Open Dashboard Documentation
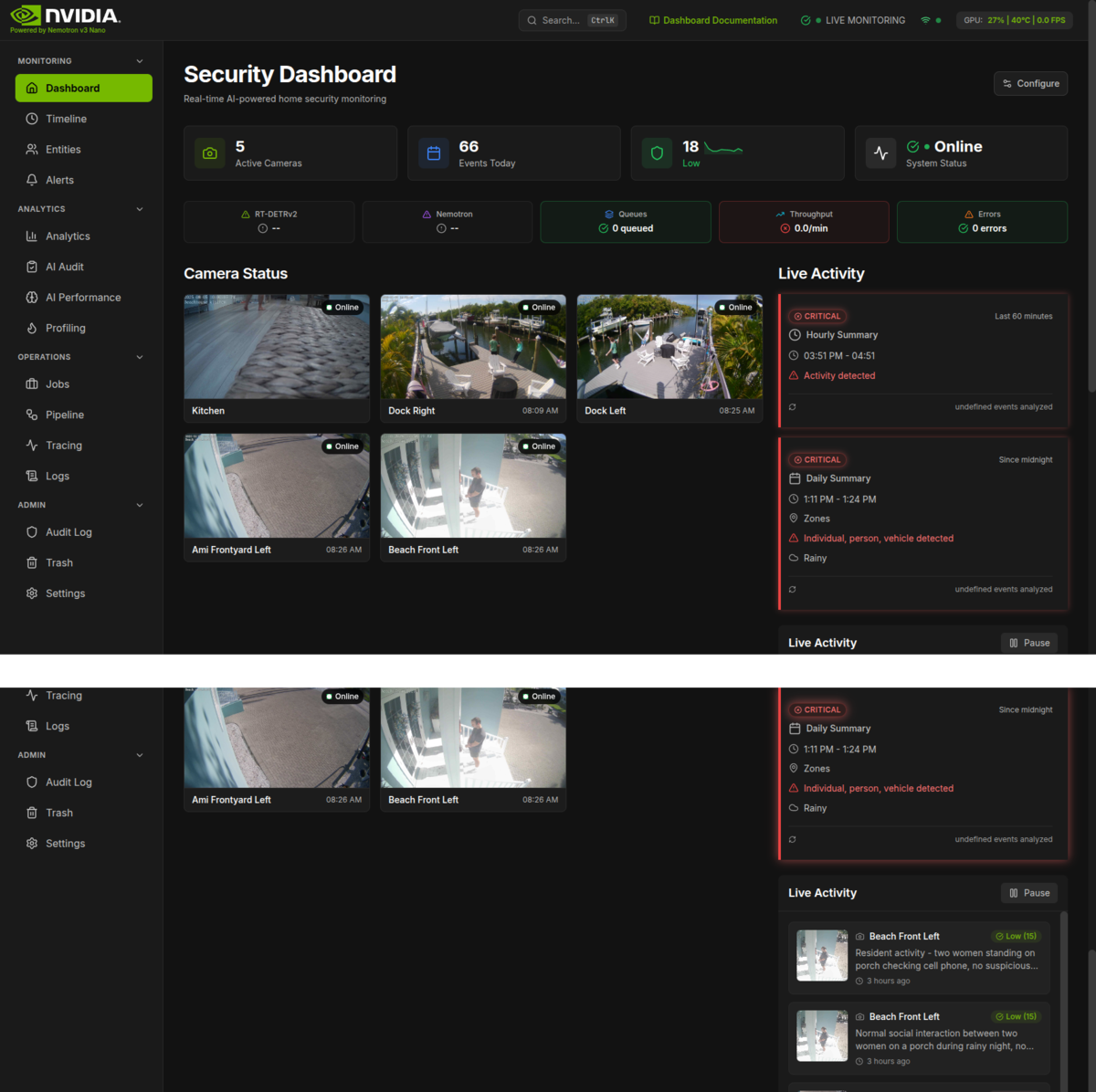1096x1092 pixels. click(712, 19)
